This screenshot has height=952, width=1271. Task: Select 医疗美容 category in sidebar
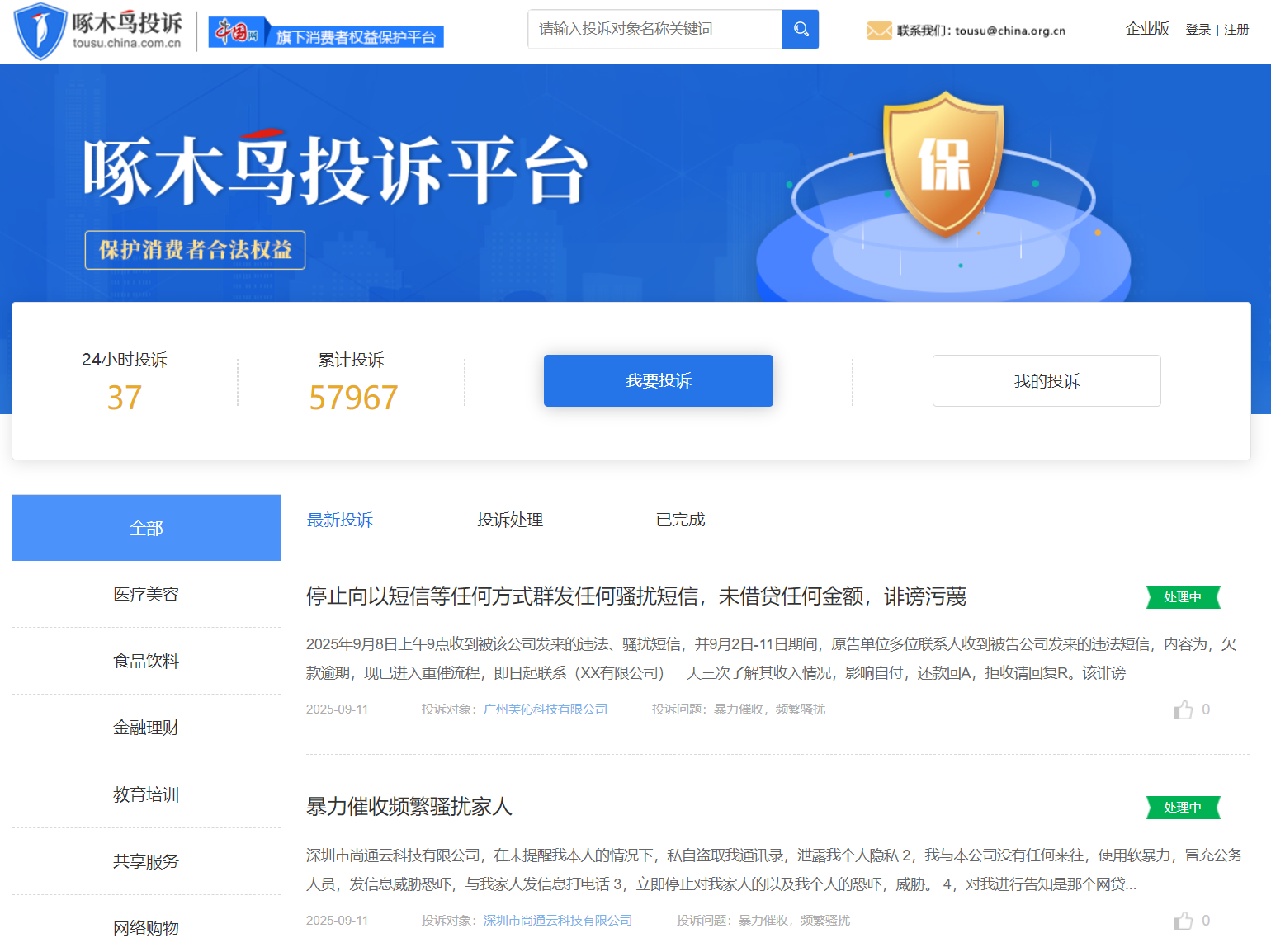pyautogui.click(x=146, y=594)
